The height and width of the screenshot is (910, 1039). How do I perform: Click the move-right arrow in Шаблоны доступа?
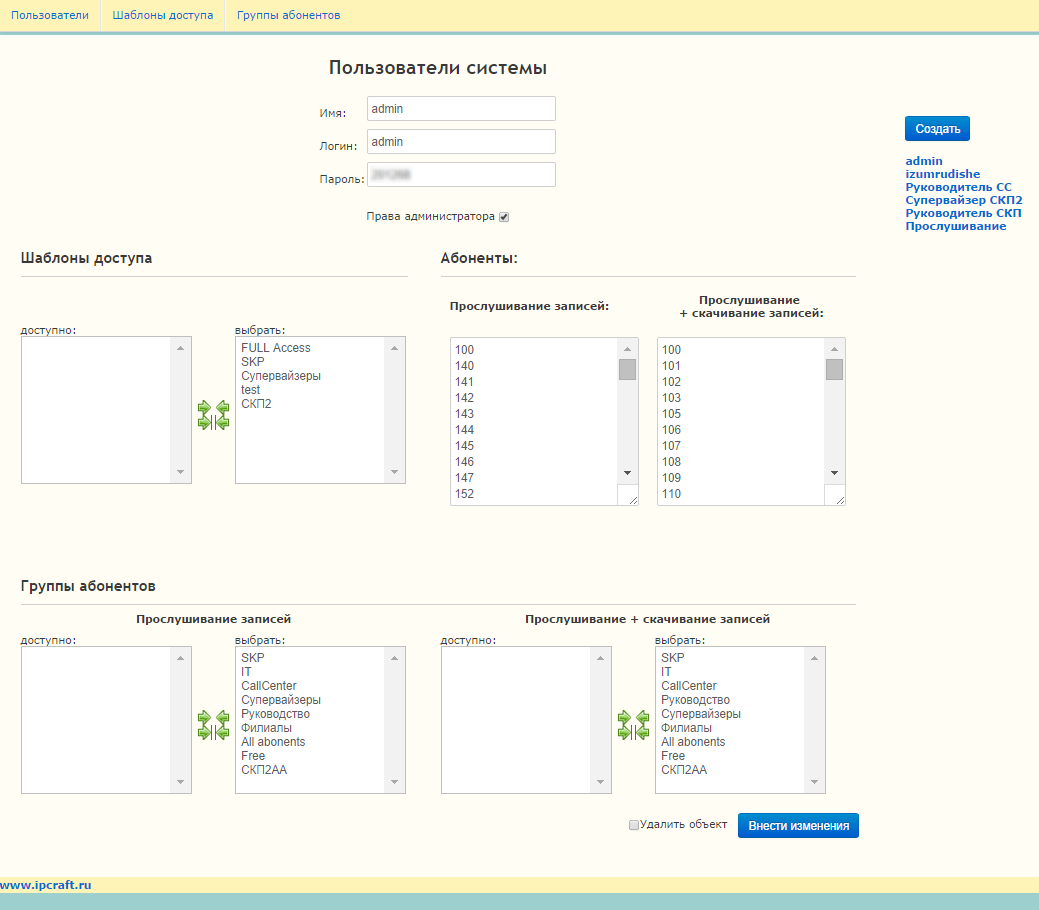coord(204,407)
